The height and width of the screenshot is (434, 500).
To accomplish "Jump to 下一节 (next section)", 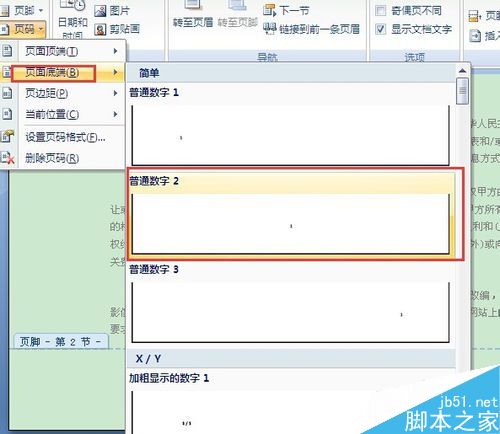I will click(x=286, y=11).
